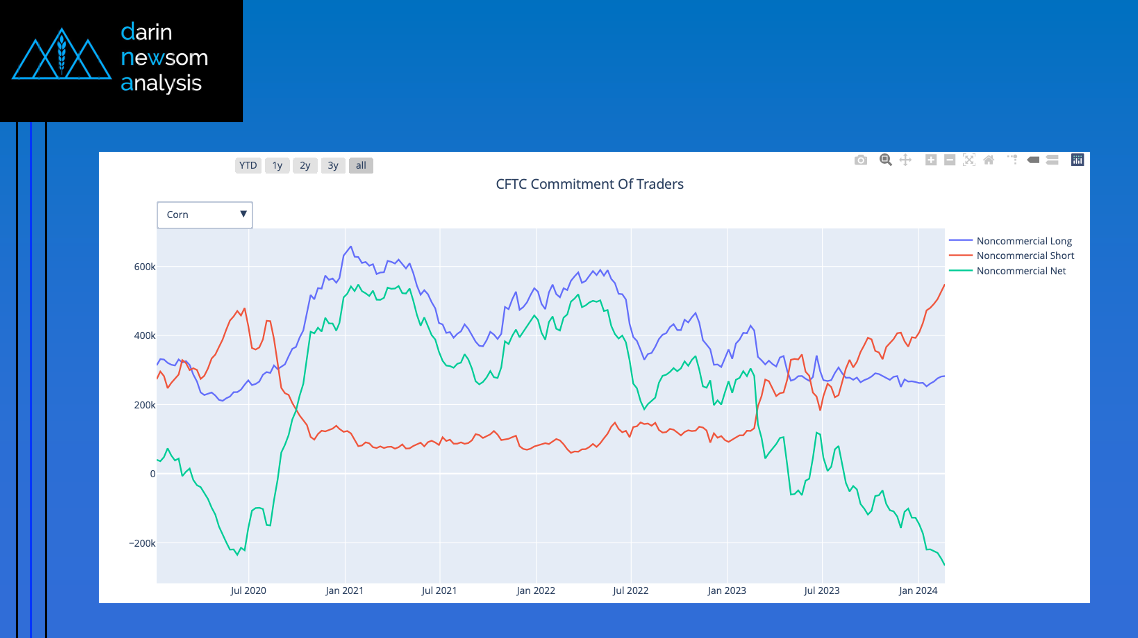
Task: Click the Zoom out minus icon
Action: point(950,160)
